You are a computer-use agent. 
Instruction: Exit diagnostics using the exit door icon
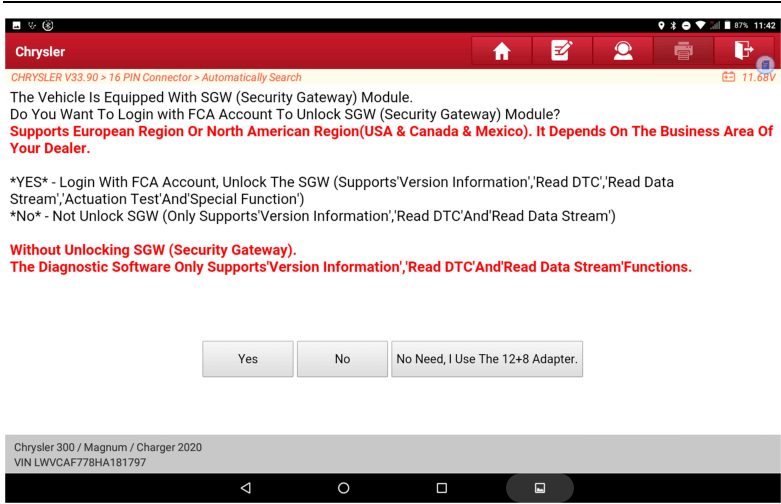pyautogui.click(x=743, y=51)
